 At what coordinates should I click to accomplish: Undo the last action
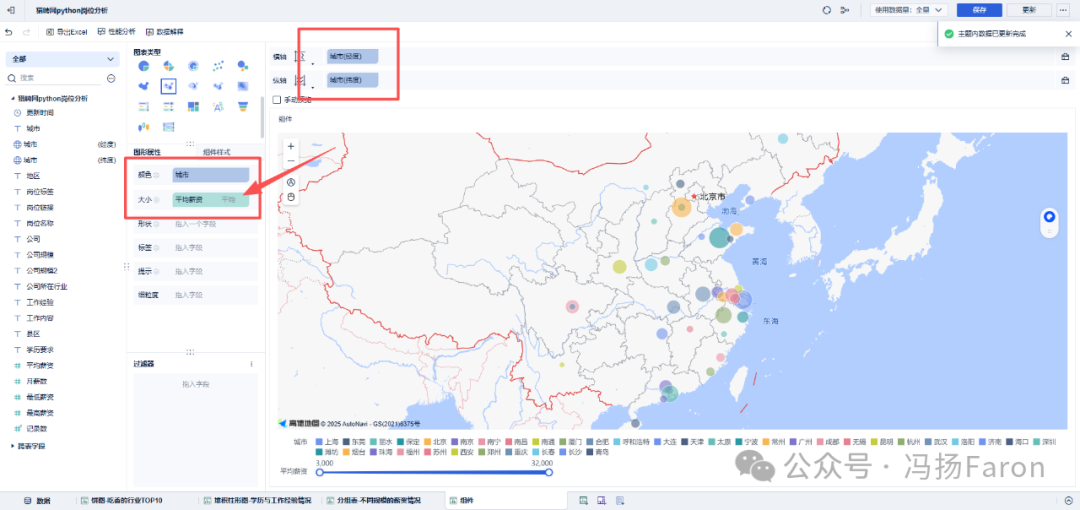[9, 32]
